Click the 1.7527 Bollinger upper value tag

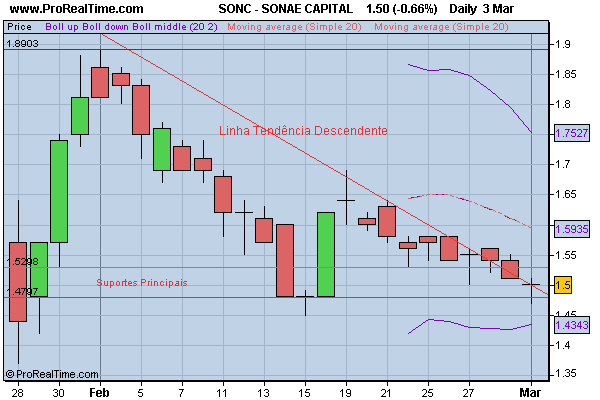tap(572, 133)
